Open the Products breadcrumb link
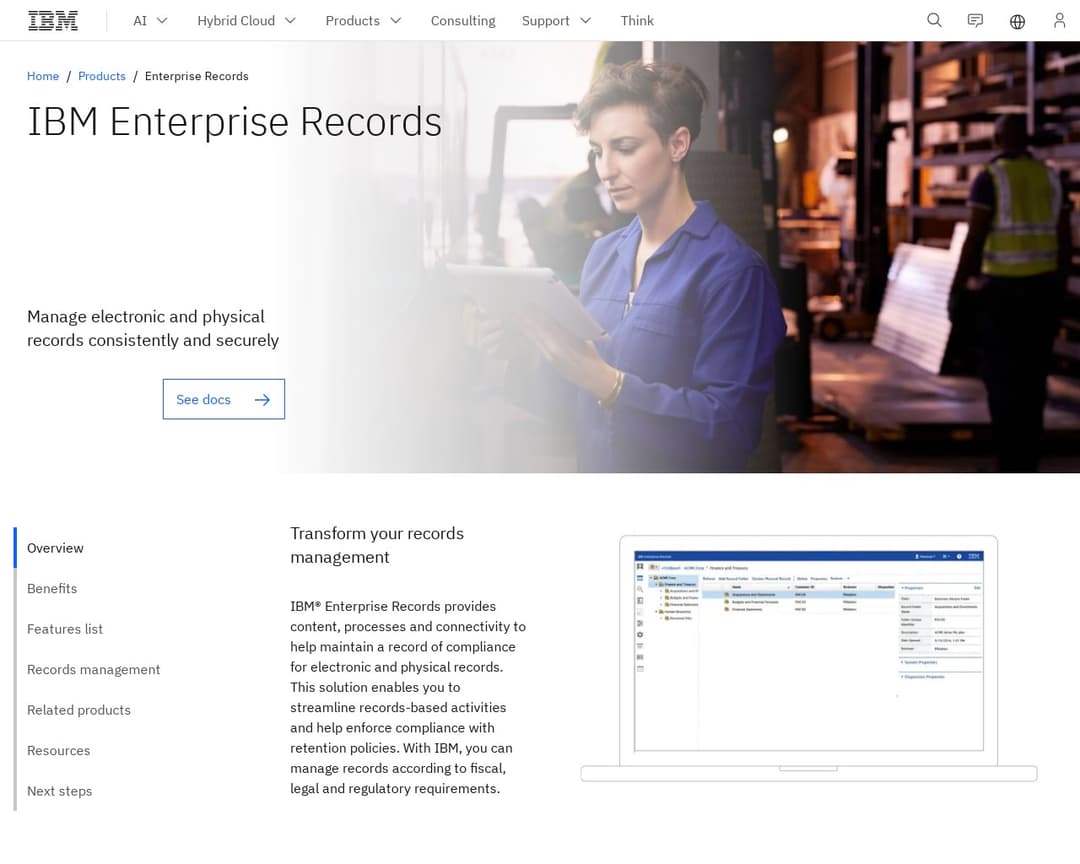The height and width of the screenshot is (864, 1080). click(101, 76)
